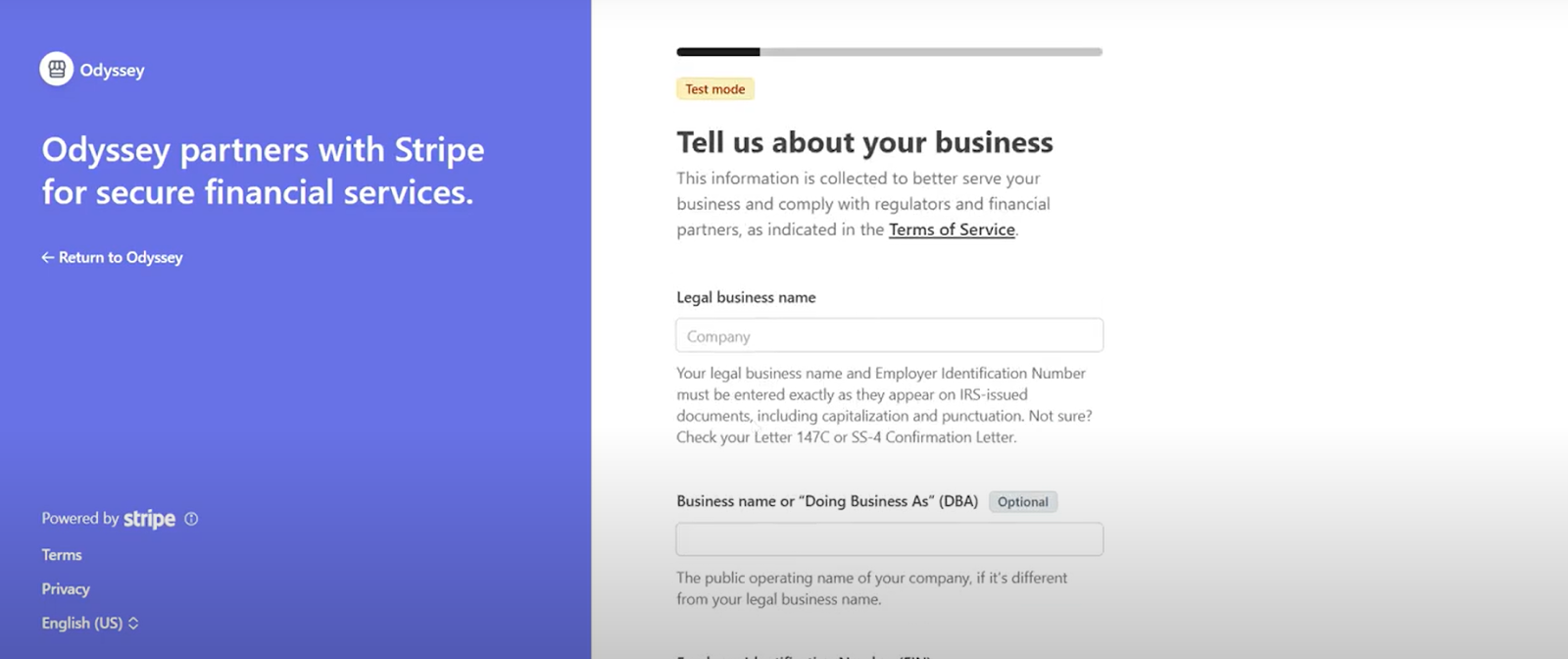This screenshot has width=1568, height=659.
Task: Open the English (US) language selector
Action: coord(90,623)
